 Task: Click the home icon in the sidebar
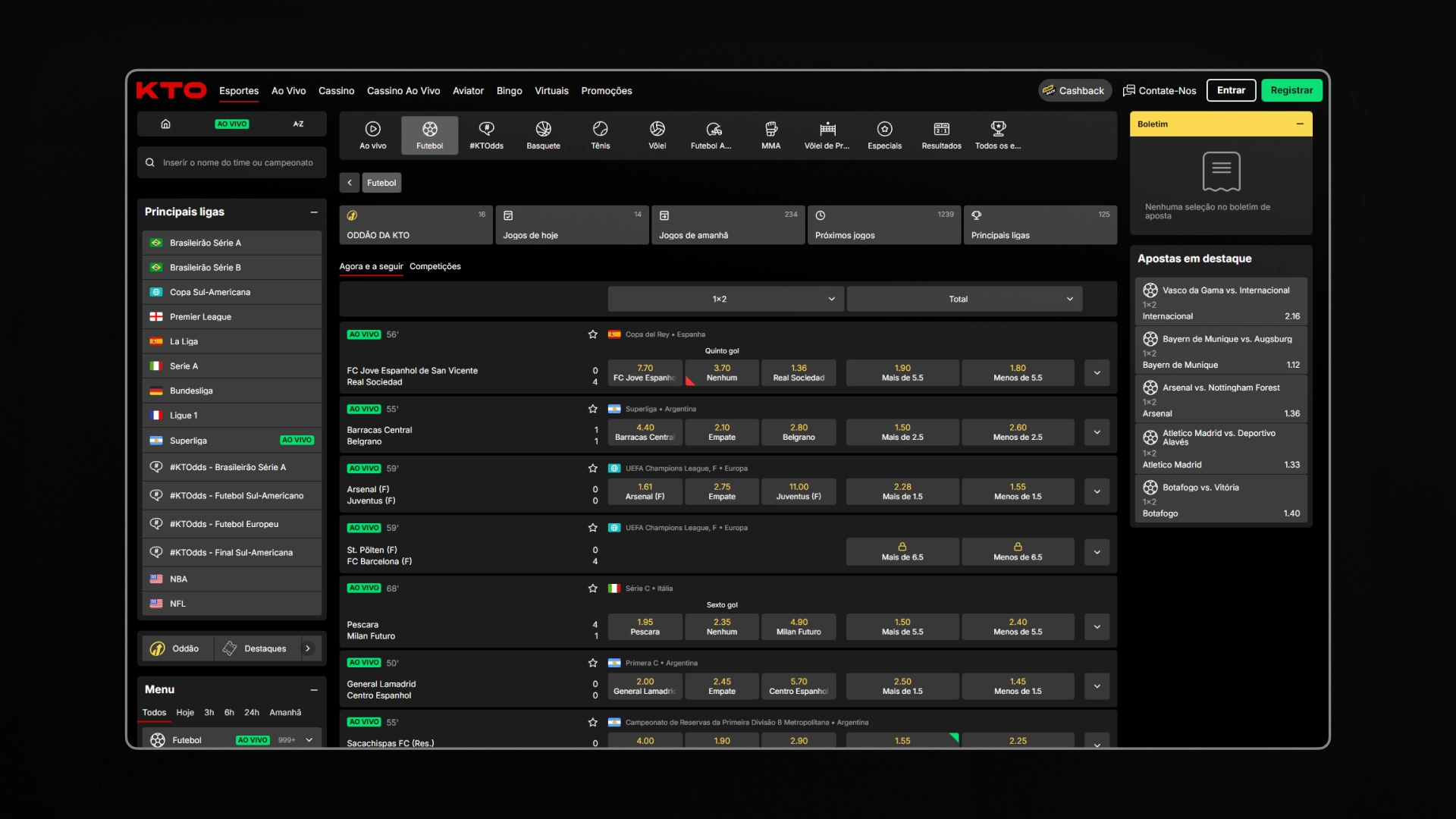coord(165,124)
